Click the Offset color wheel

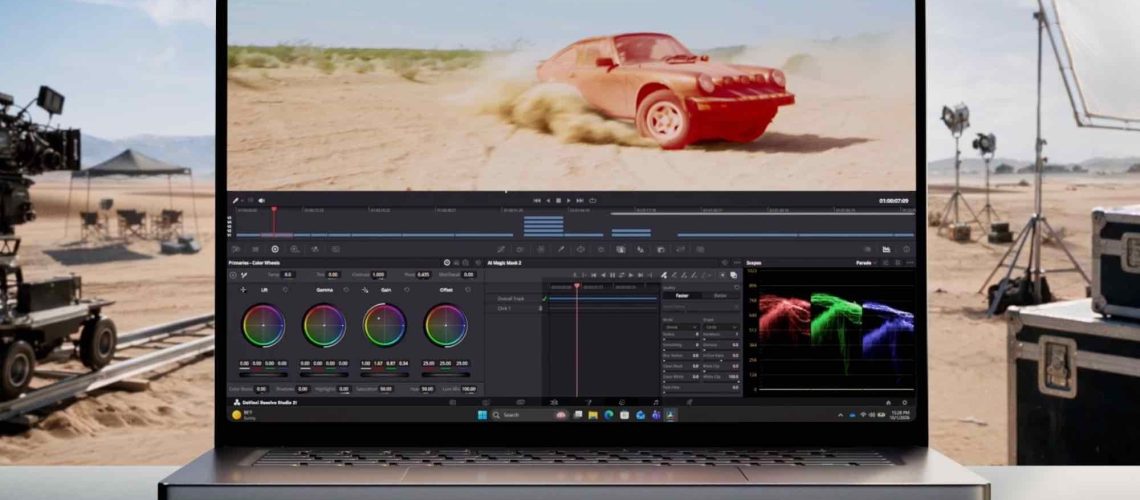(x=446, y=325)
